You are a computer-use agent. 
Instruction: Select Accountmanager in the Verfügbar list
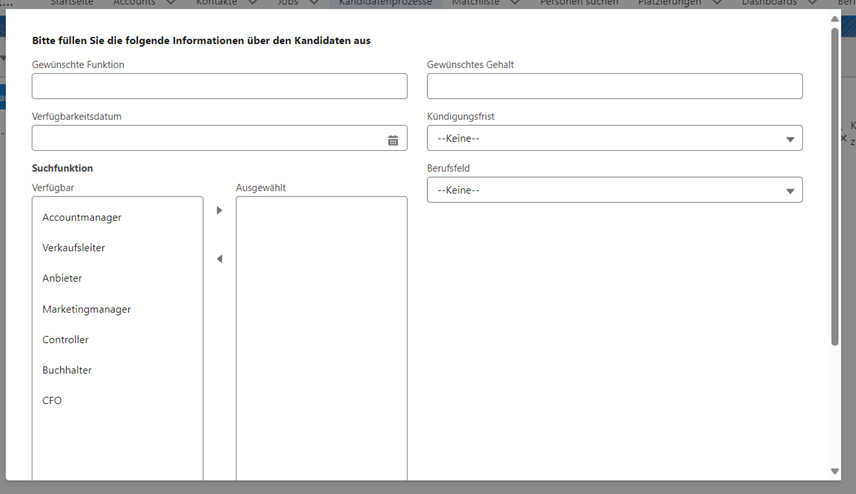[82, 217]
